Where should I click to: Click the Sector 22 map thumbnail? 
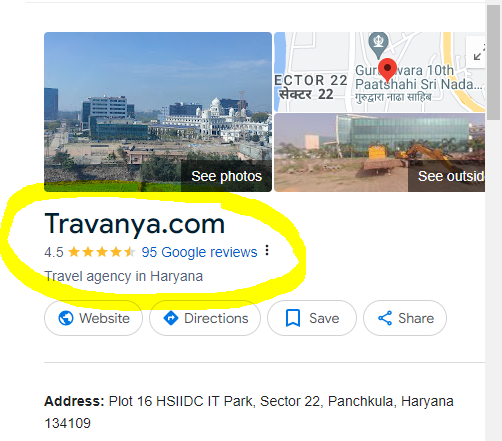pyautogui.click(x=379, y=72)
